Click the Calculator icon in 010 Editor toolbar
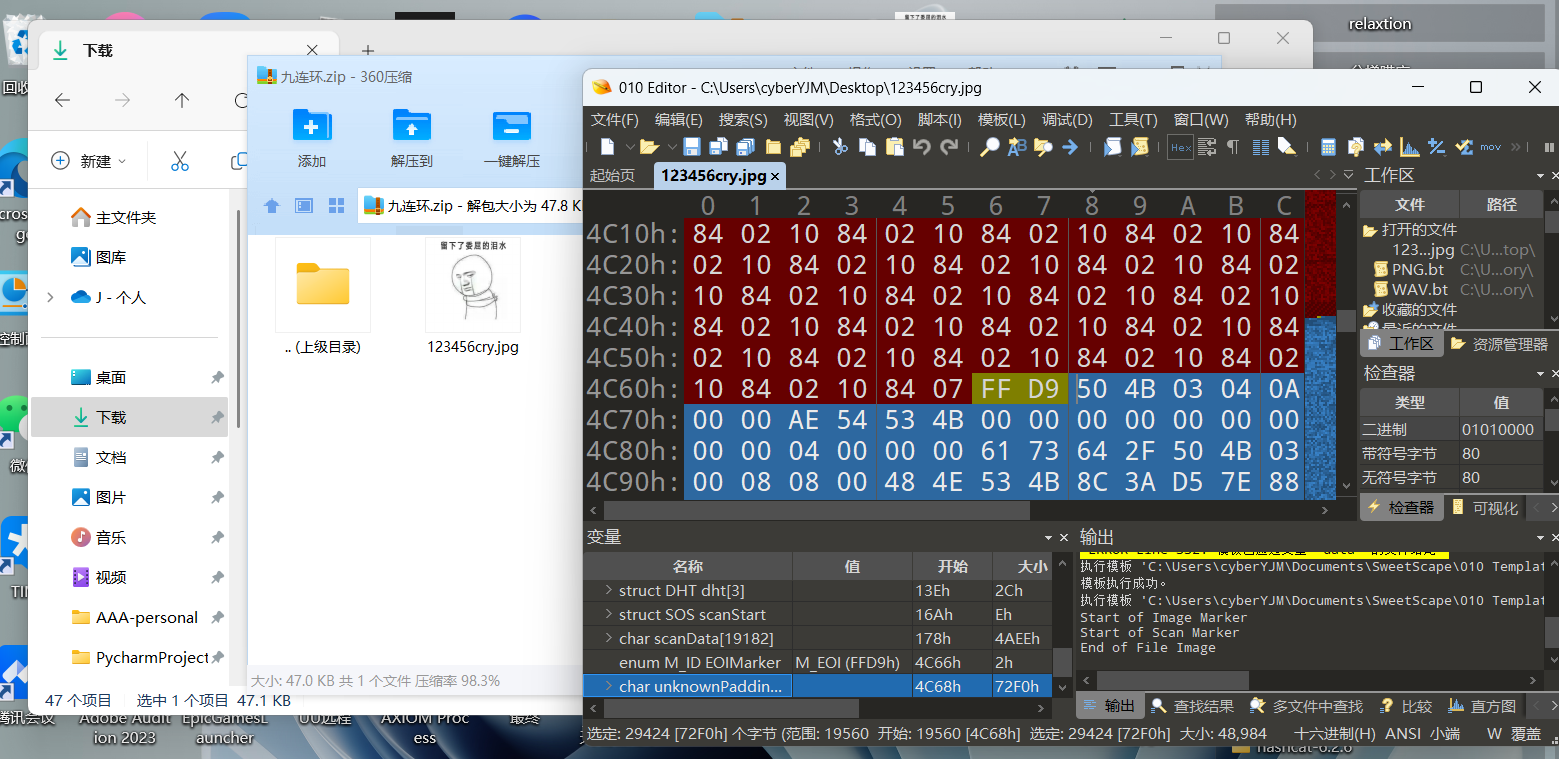 click(x=1329, y=147)
